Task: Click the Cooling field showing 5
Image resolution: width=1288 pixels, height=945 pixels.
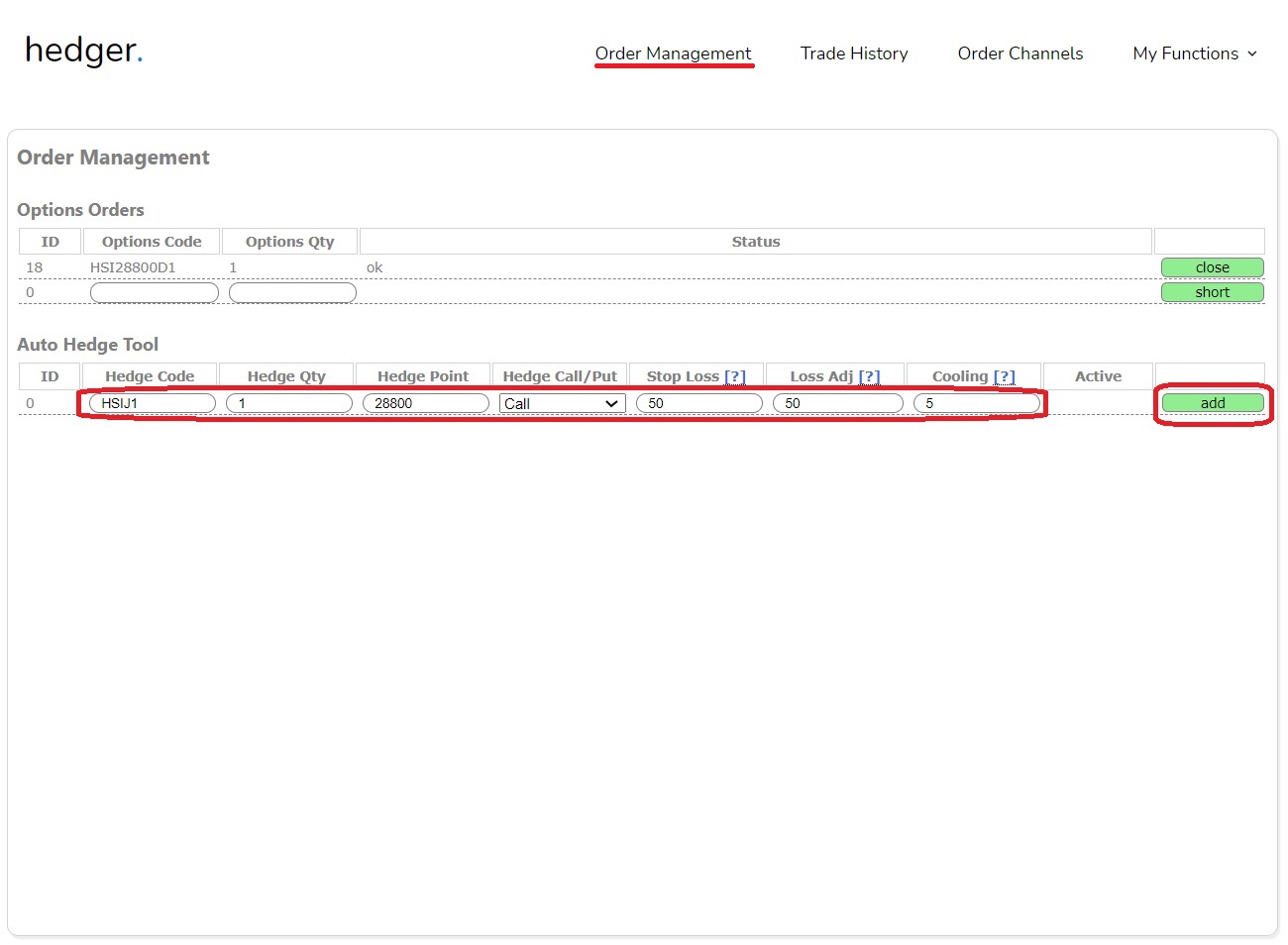Action: click(976, 403)
